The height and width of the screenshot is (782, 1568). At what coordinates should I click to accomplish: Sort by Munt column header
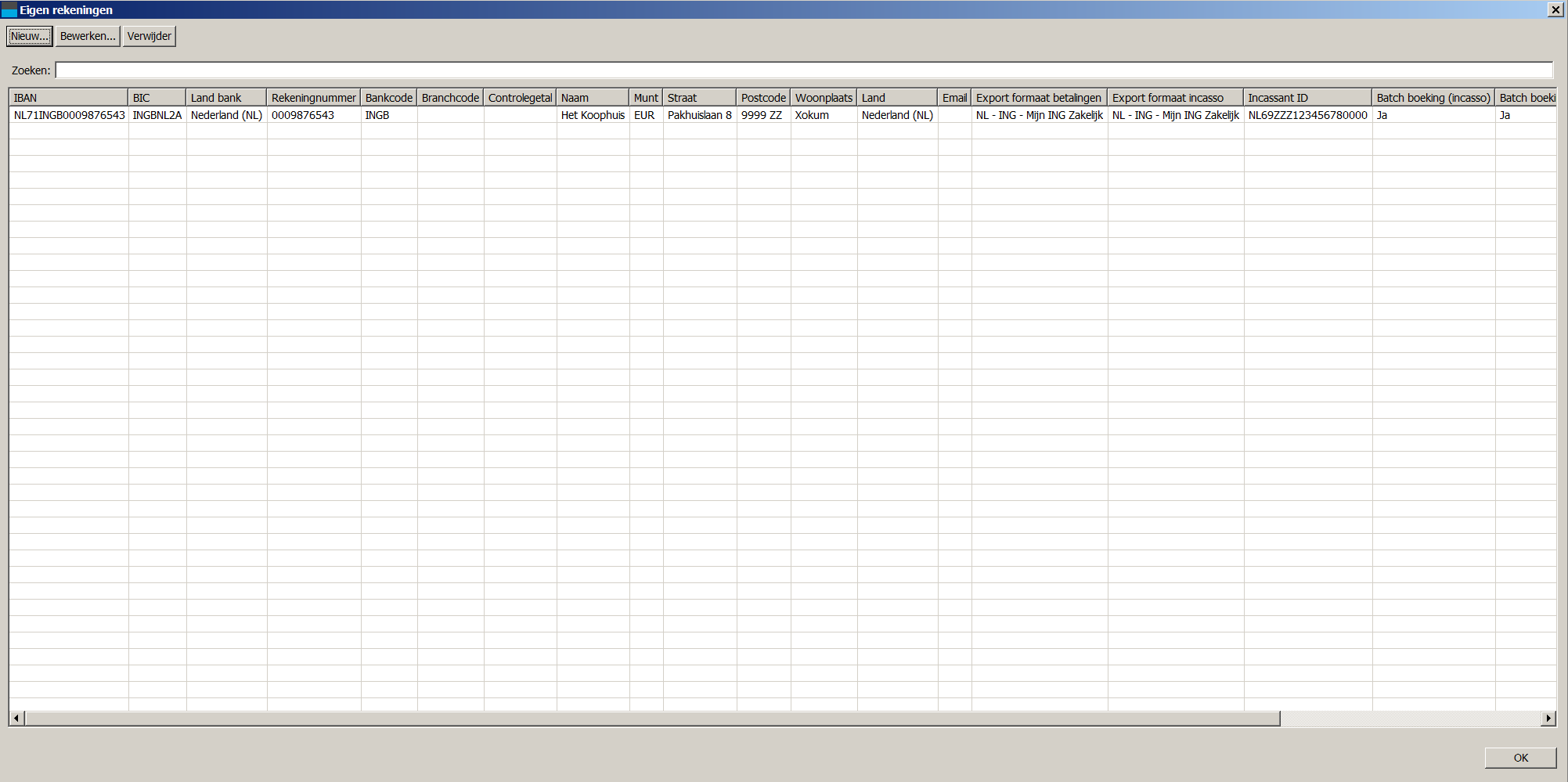click(646, 98)
